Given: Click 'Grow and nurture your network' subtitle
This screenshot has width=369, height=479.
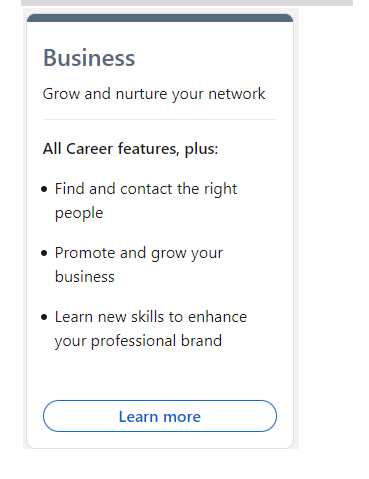Looking at the screenshot, I should click(154, 94).
